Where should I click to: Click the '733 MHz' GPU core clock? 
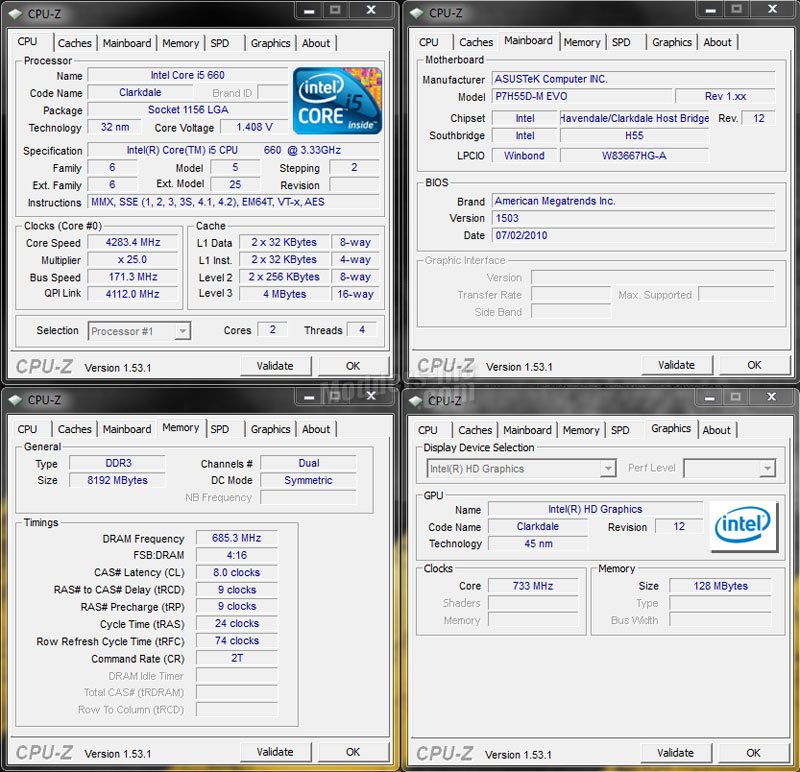(533, 586)
